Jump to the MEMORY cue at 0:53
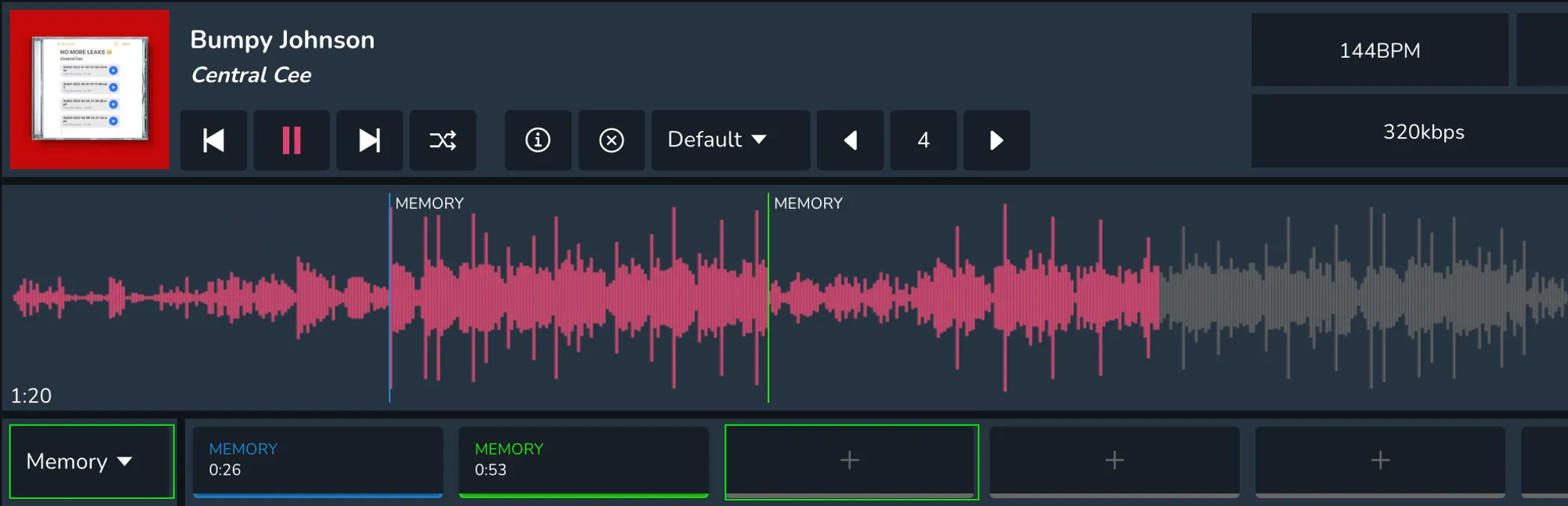This screenshot has width=1568, height=506. tap(583, 461)
